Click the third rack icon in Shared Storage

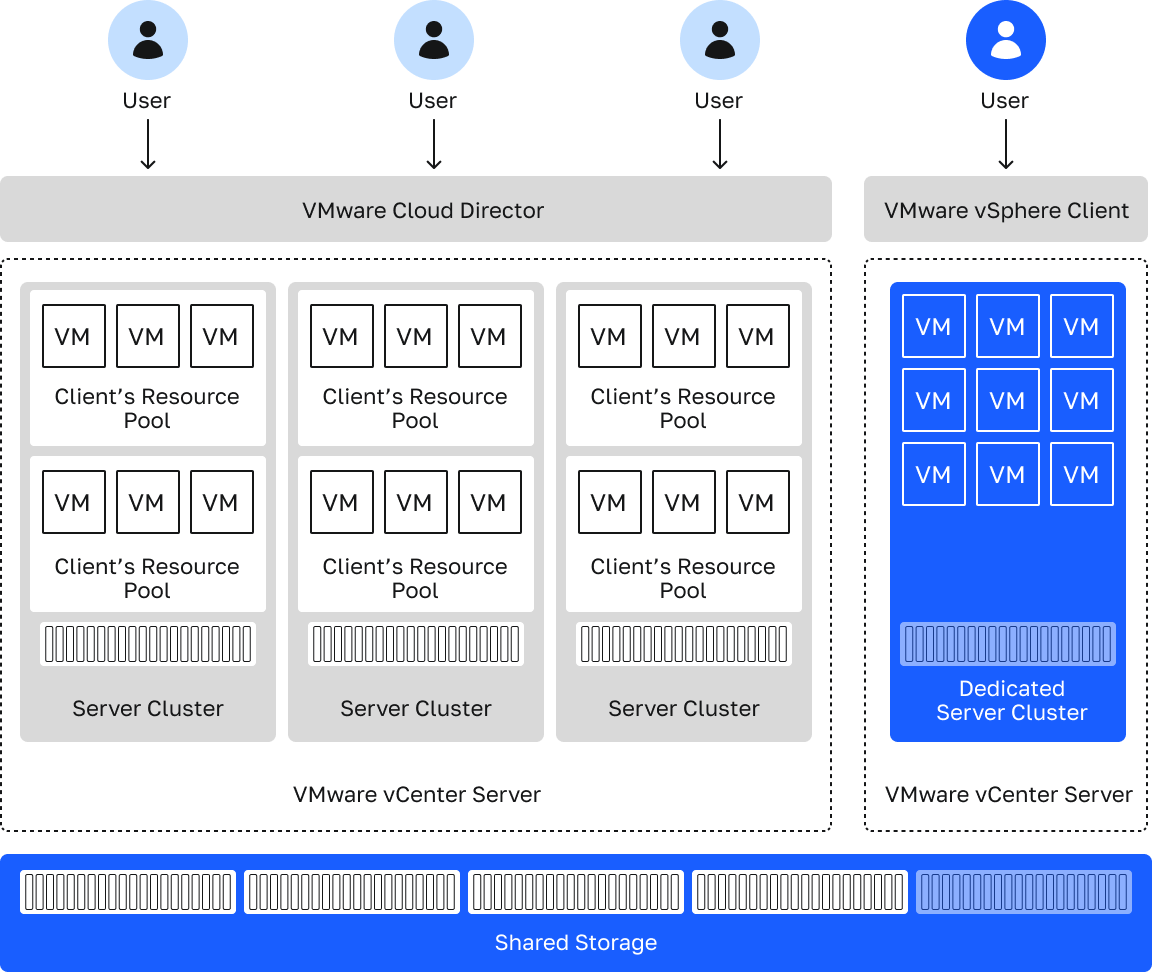coord(576,892)
